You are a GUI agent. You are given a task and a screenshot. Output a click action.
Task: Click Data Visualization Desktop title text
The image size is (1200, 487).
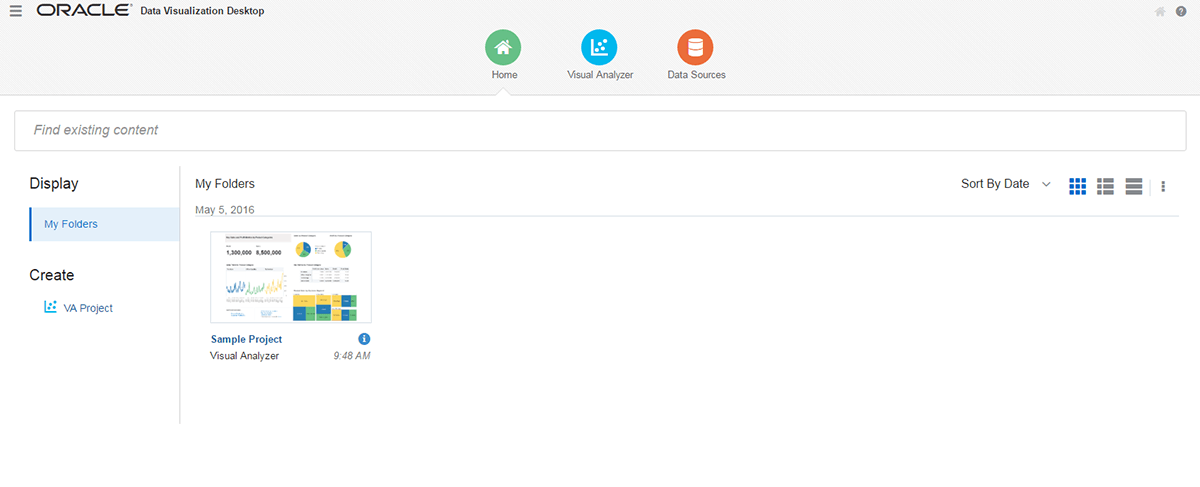[202, 11]
